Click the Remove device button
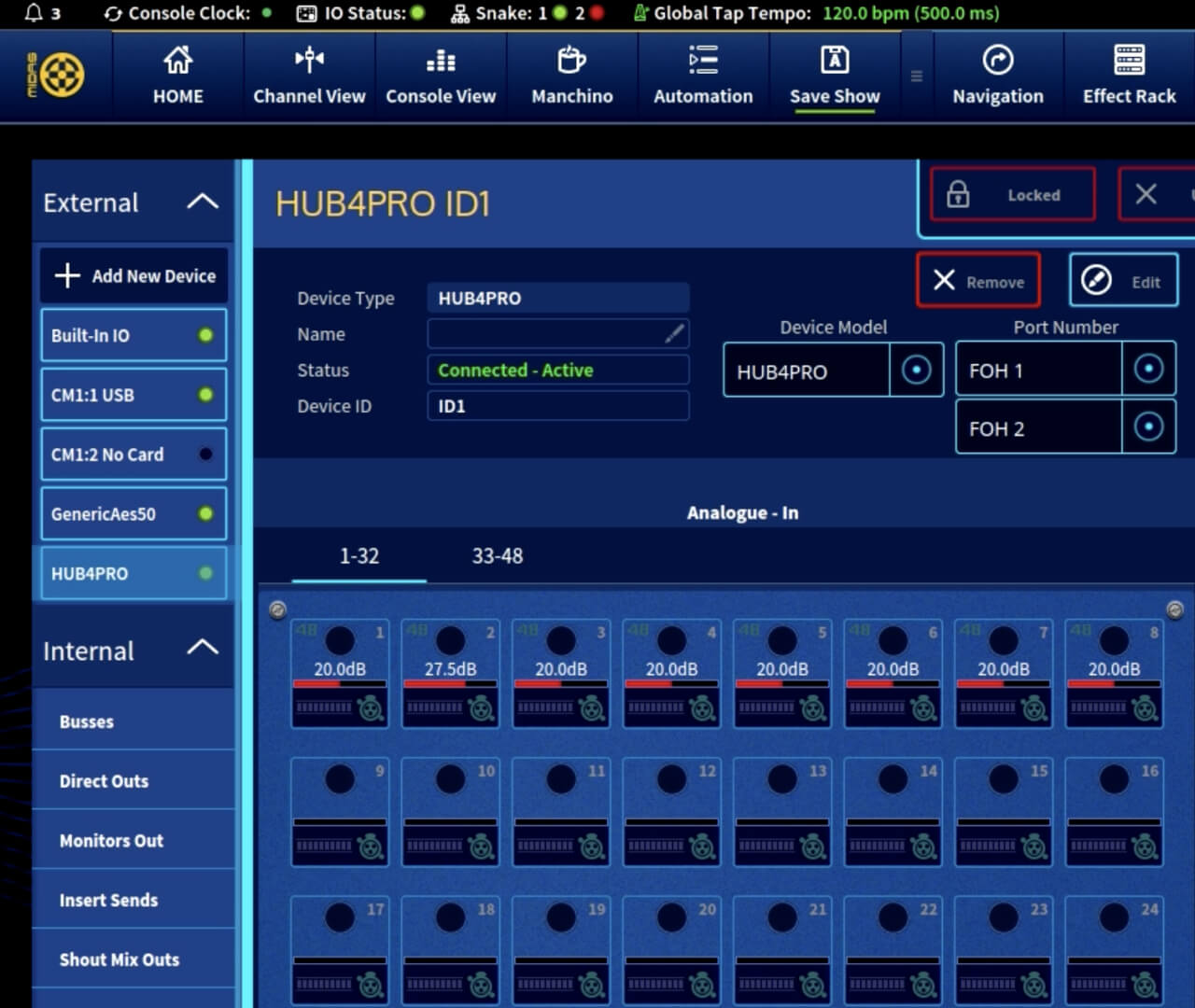The width and height of the screenshot is (1195, 1008). 977,281
